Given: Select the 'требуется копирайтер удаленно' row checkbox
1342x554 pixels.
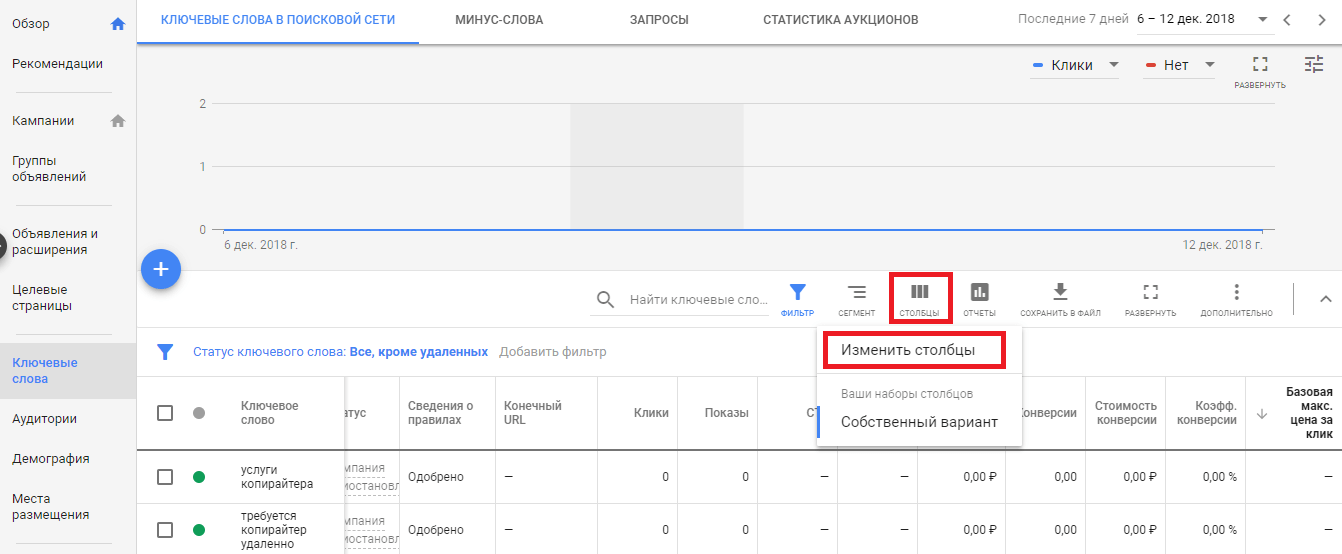Looking at the screenshot, I should pos(165,530).
